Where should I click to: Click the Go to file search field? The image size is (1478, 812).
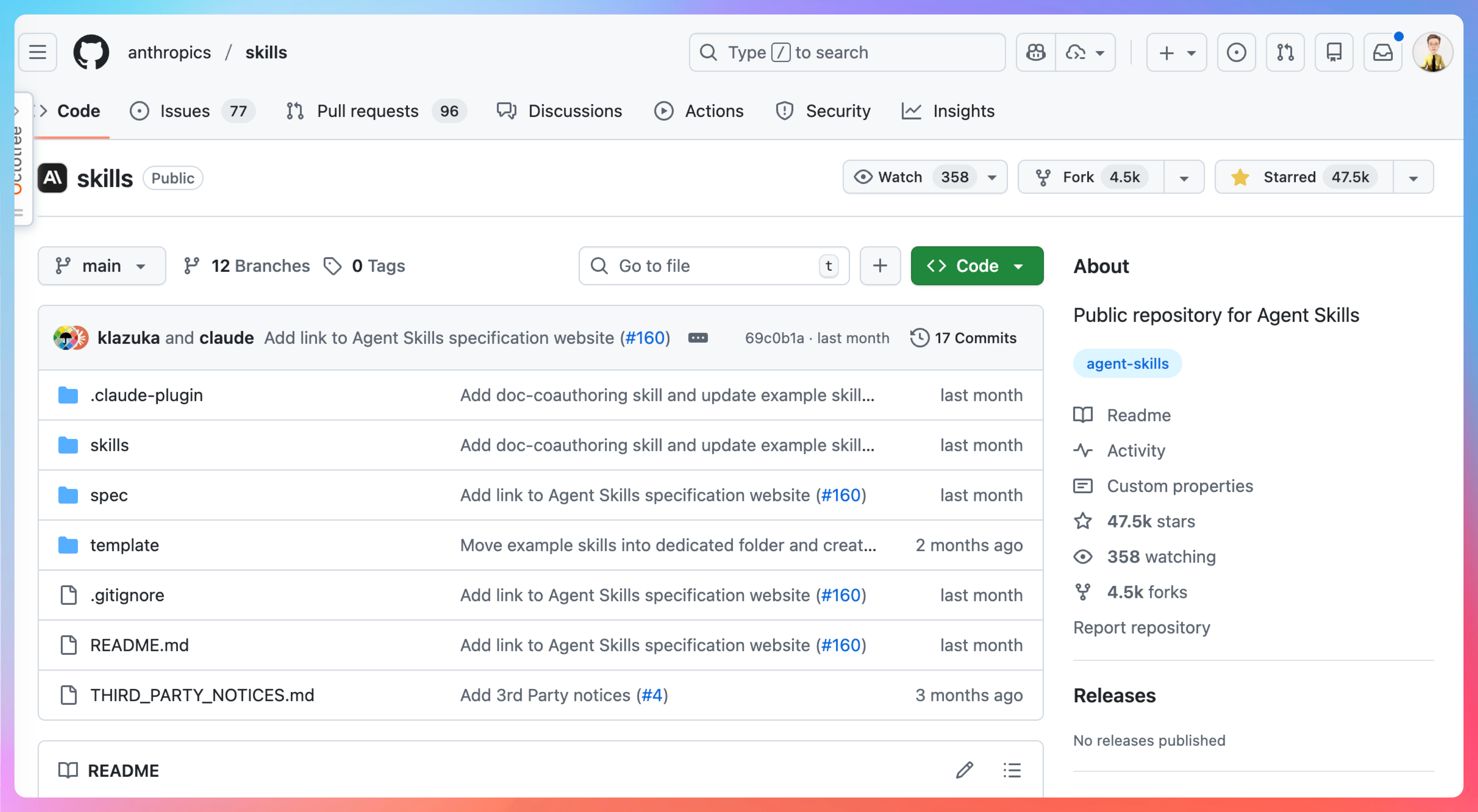706,265
